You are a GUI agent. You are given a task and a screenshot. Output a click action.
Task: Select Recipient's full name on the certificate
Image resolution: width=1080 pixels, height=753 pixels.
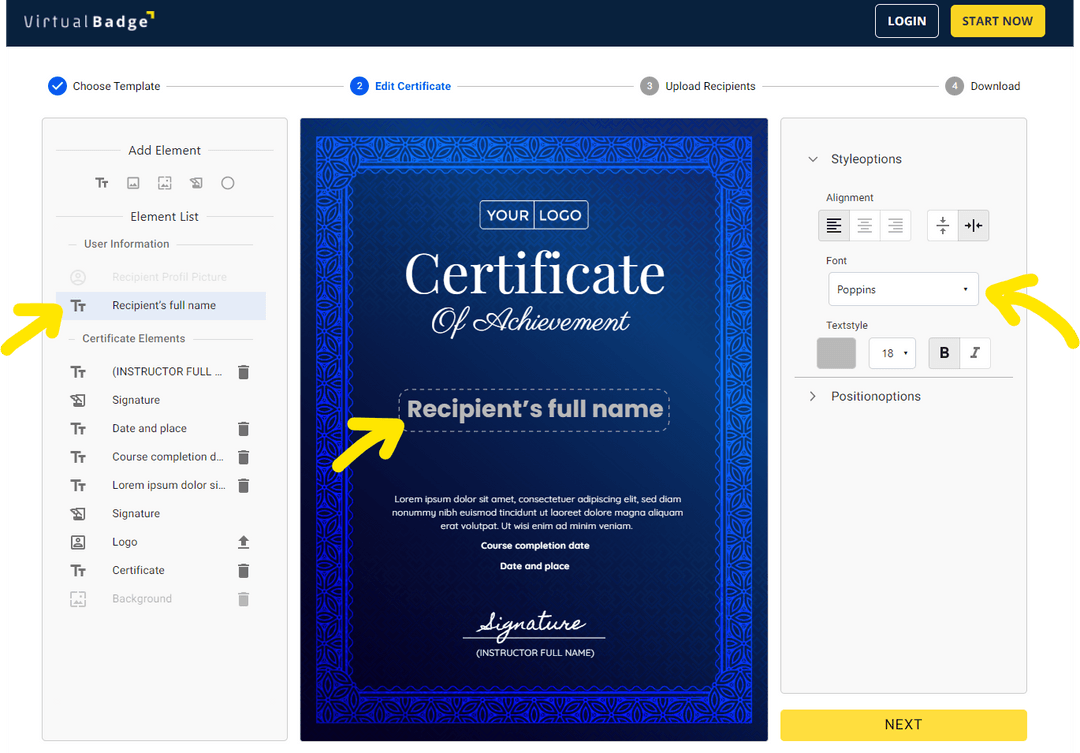pyautogui.click(x=534, y=409)
